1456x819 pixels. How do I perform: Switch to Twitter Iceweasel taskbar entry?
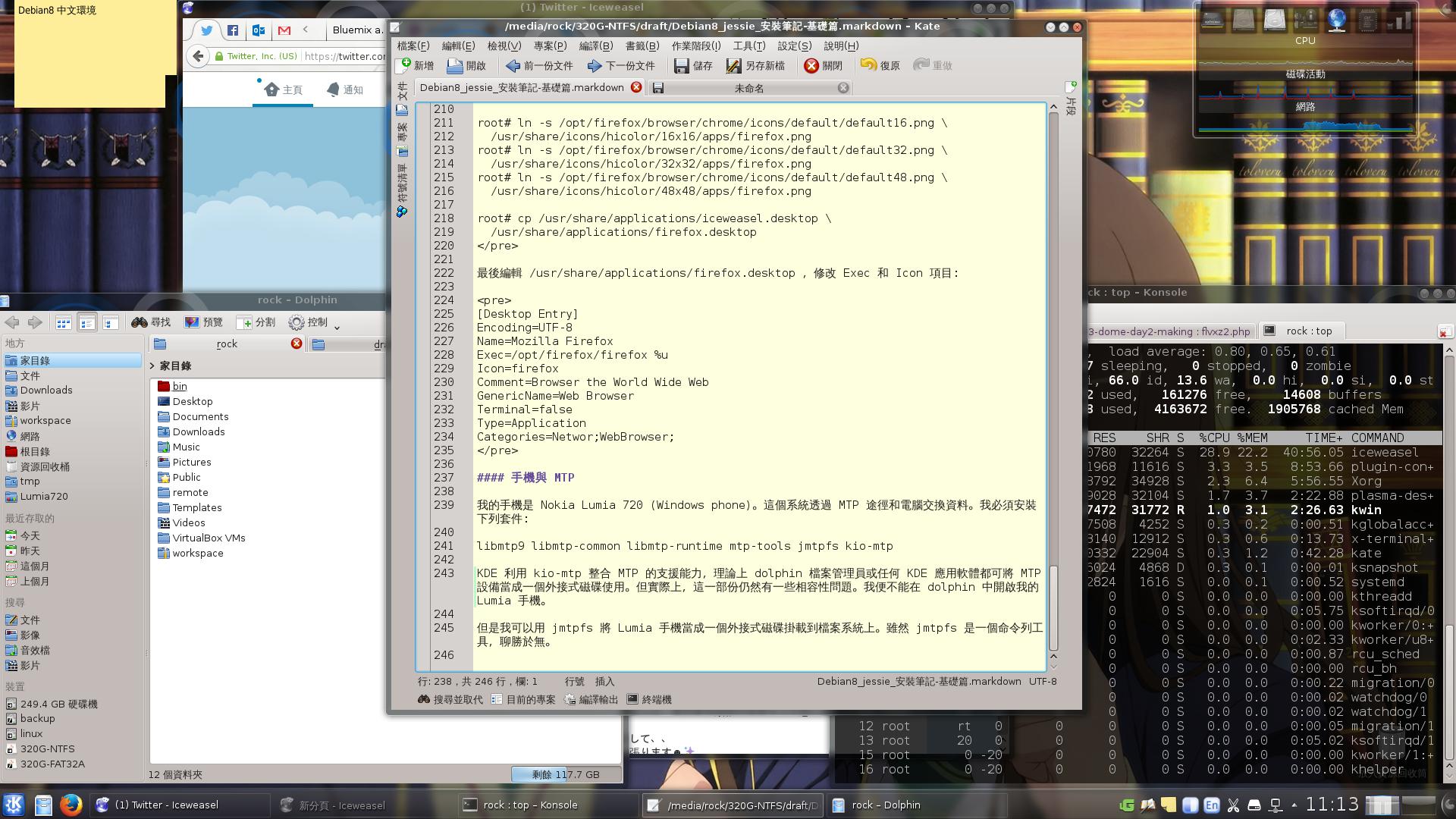(180, 805)
